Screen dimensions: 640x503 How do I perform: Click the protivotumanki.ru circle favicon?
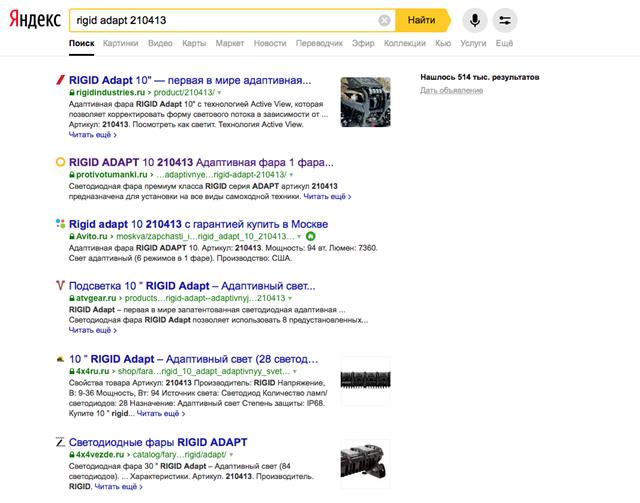pos(60,160)
